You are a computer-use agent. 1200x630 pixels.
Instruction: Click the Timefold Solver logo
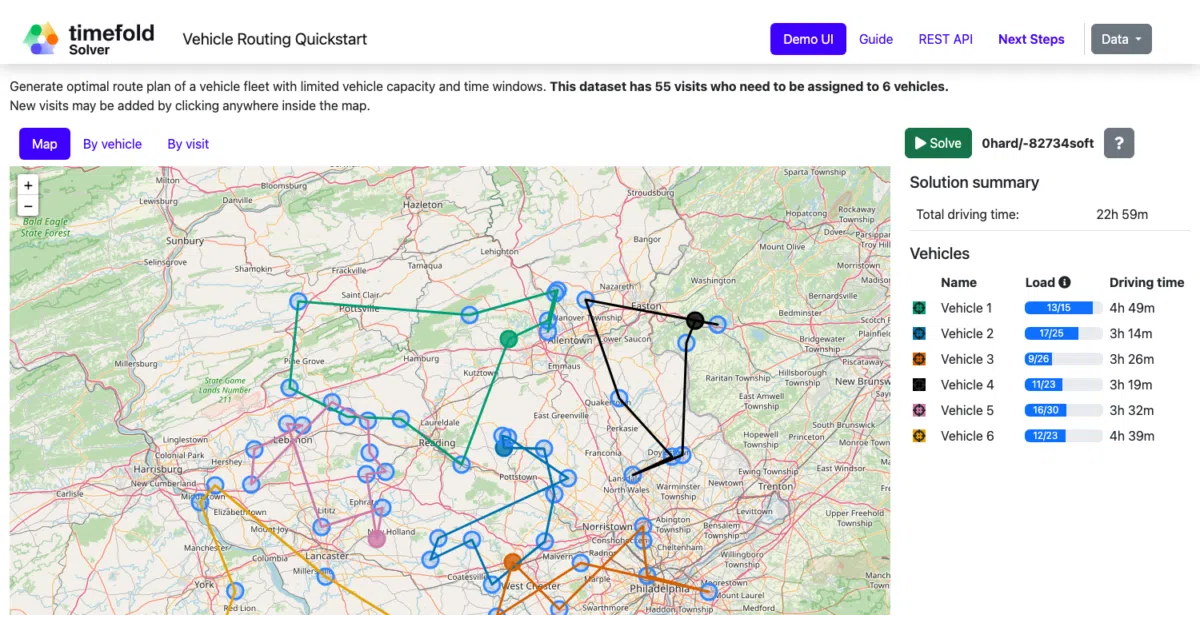tap(89, 39)
